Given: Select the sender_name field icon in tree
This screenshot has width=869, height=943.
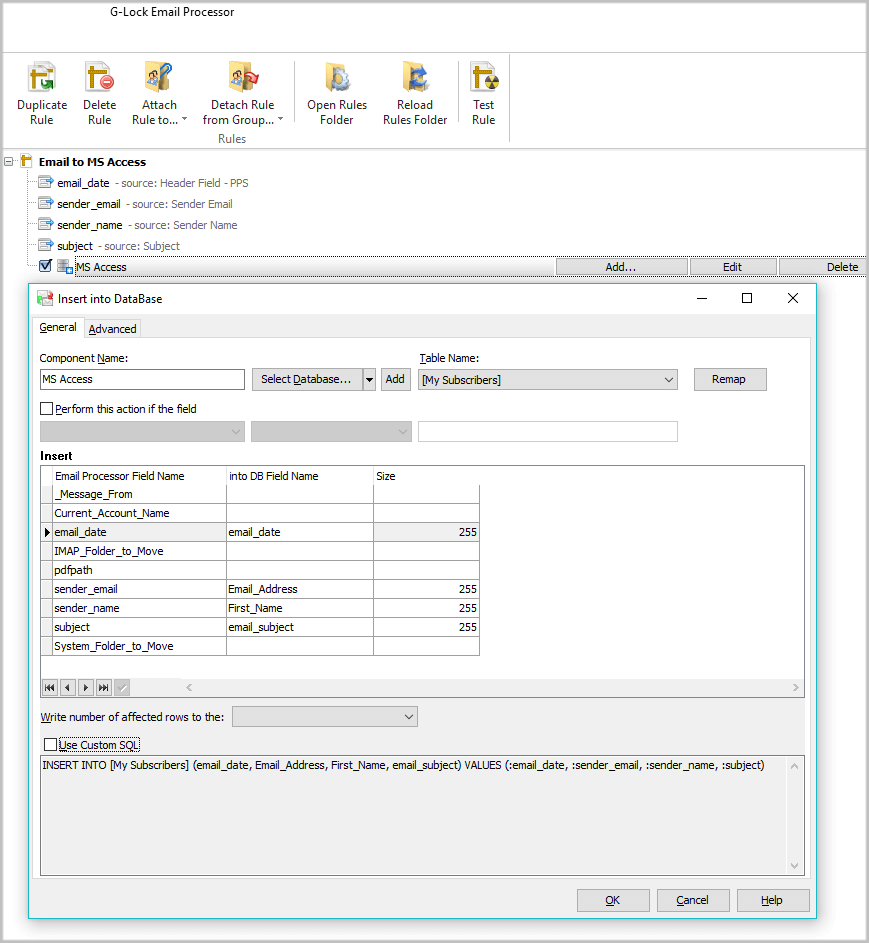Looking at the screenshot, I should click(x=46, y=224).
